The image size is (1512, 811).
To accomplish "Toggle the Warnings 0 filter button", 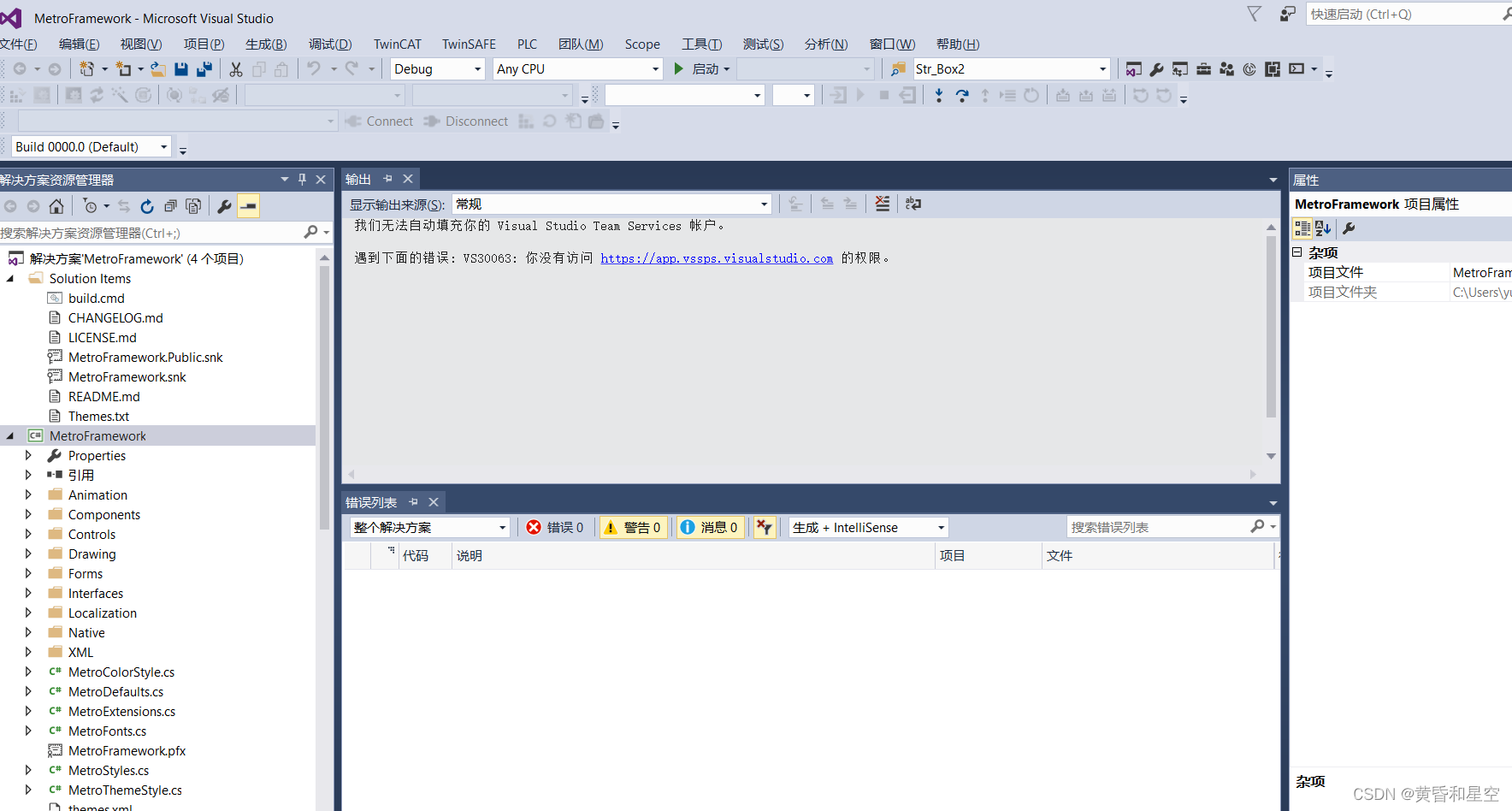I will (x=632, y=528).
